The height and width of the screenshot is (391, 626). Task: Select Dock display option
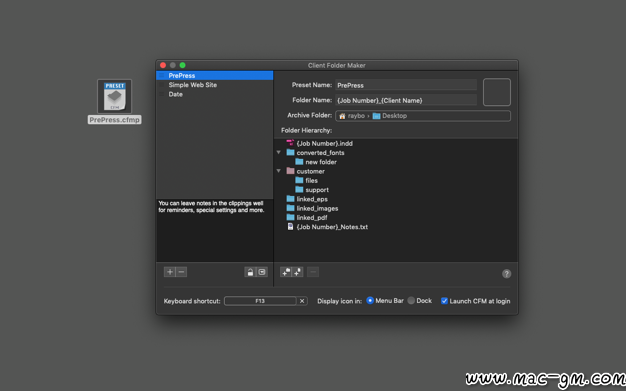coord(411,300)
